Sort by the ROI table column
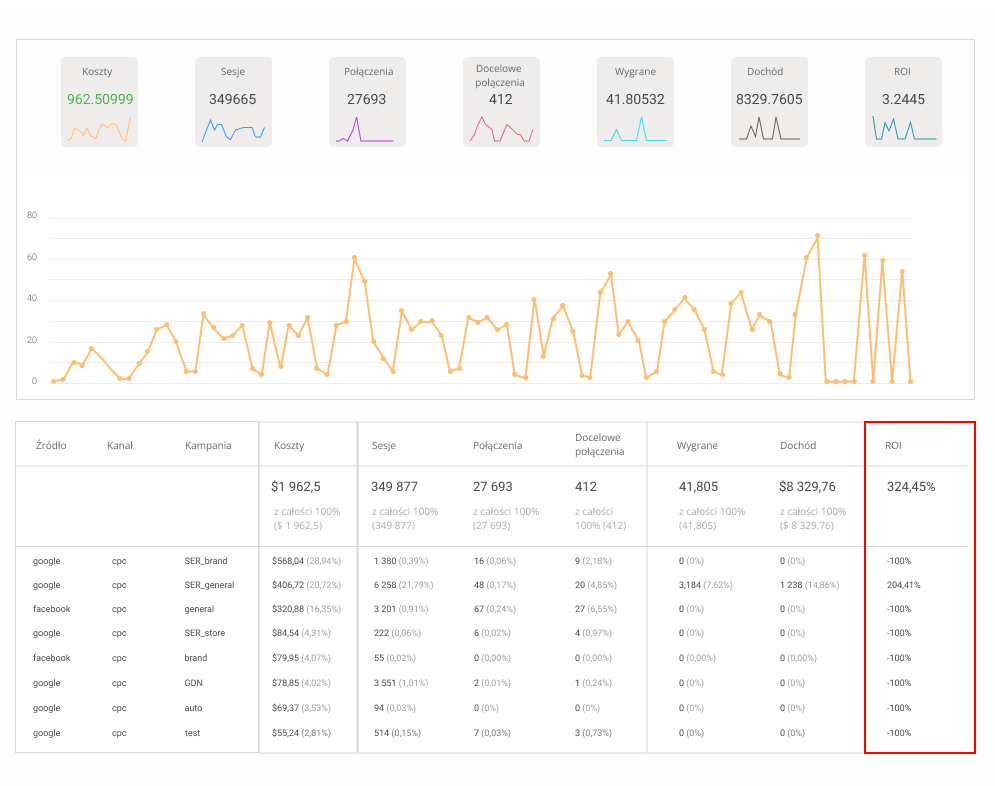The width and height of the screenshot is (995, 786). pos(893,445)
